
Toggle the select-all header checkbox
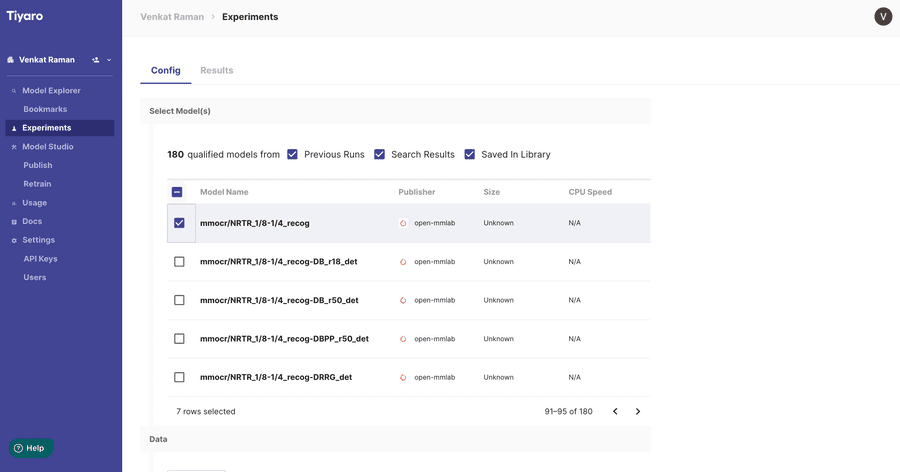pos(177,192)
